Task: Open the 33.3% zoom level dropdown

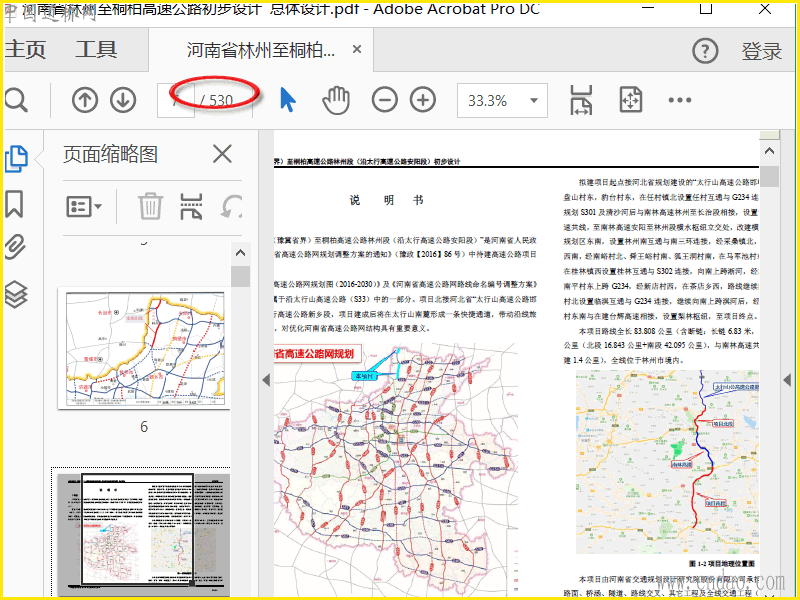Action: [502, 100]
